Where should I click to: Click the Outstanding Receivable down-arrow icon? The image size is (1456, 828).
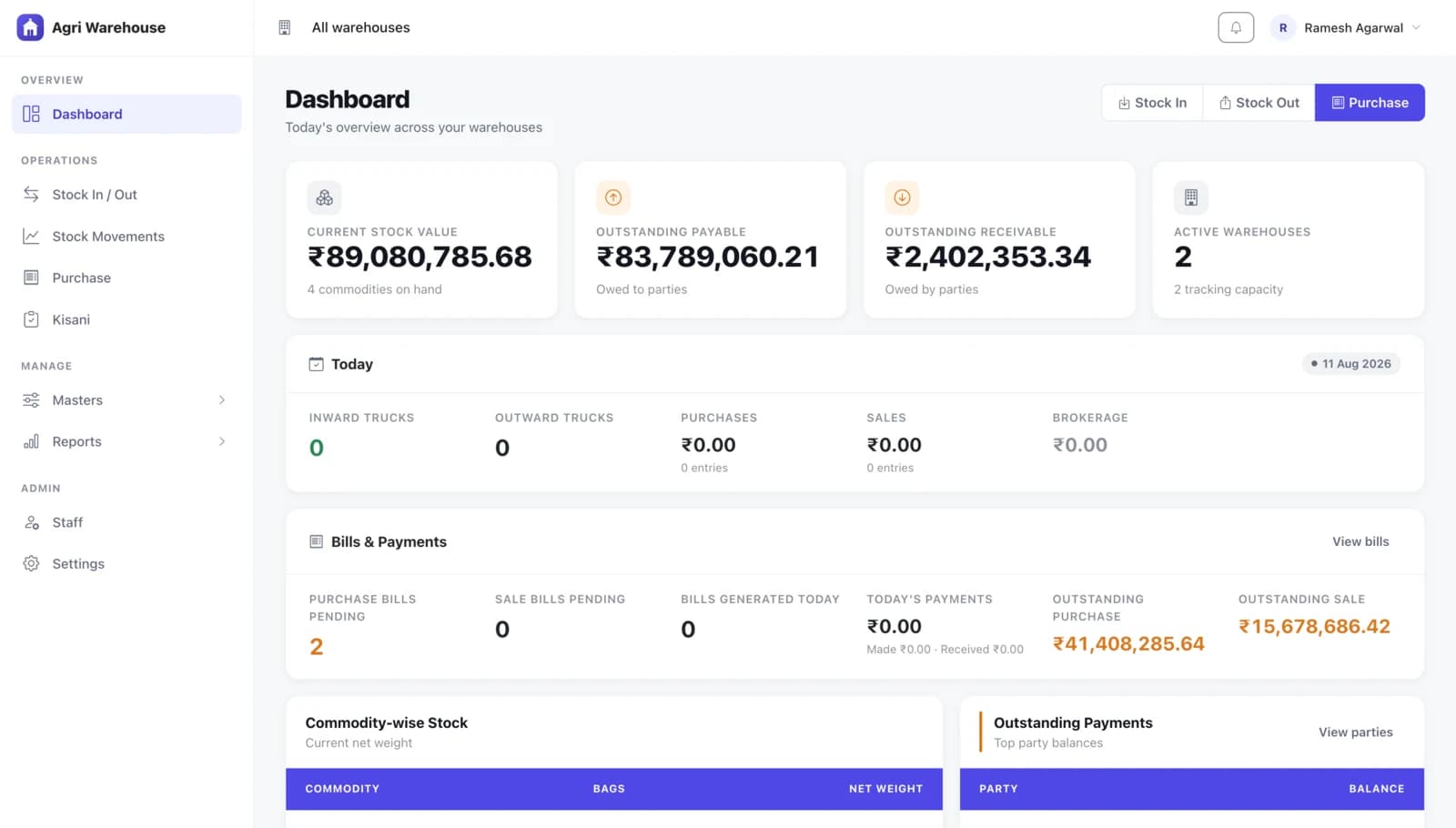(x=902, y=197)
